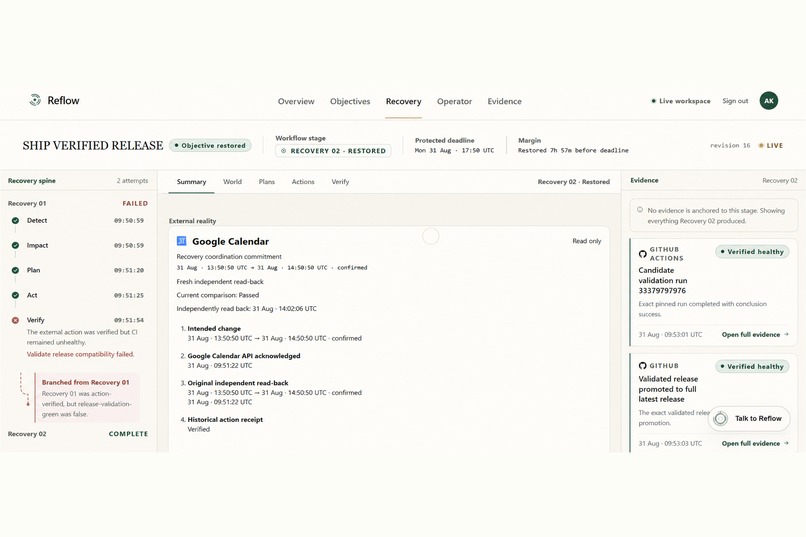
Task: Select the Act step row
Action: (78, 295)
